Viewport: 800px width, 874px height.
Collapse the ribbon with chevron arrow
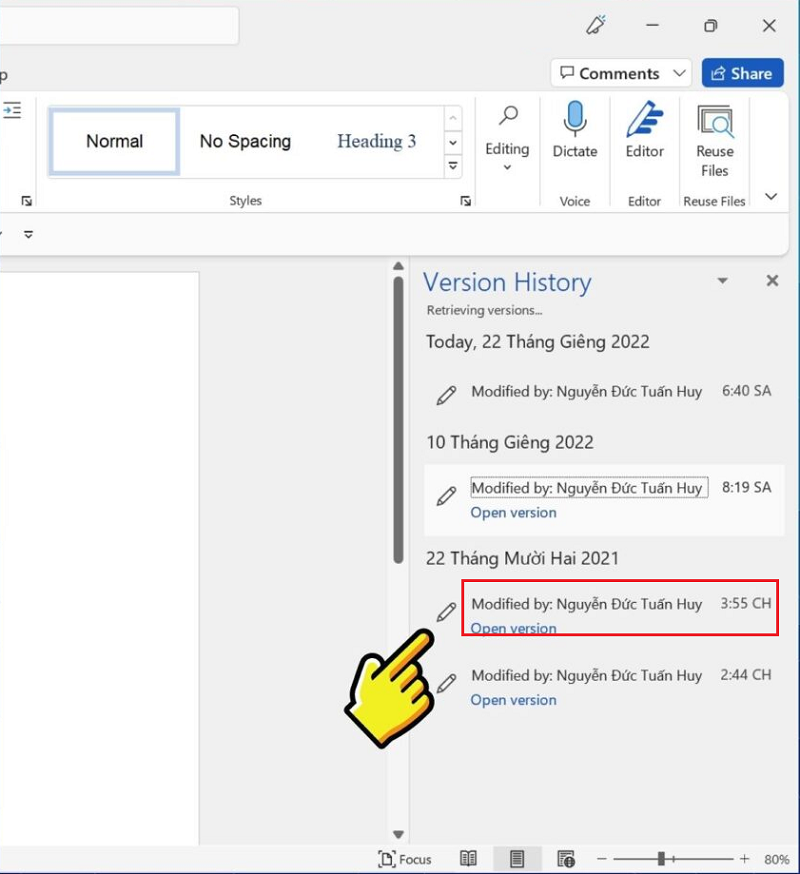point(771,197)
